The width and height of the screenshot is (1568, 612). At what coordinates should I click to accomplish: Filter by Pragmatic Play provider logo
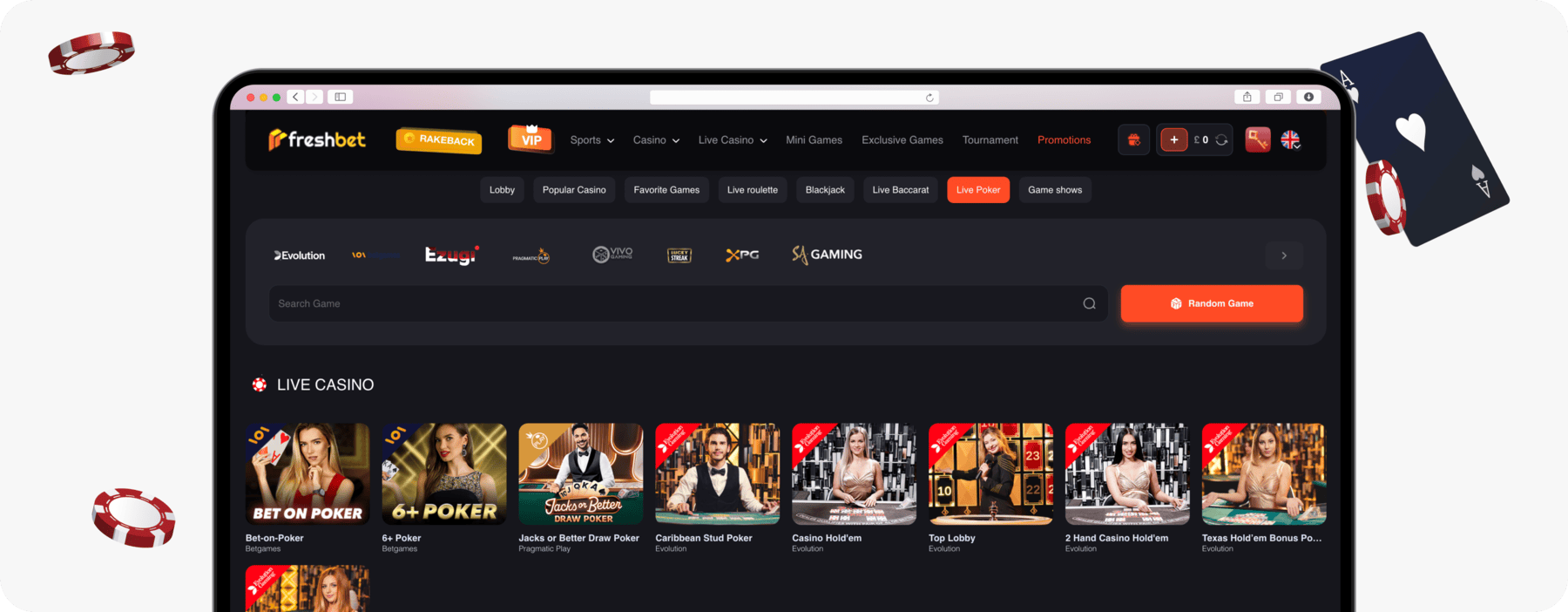pos(531,256)
